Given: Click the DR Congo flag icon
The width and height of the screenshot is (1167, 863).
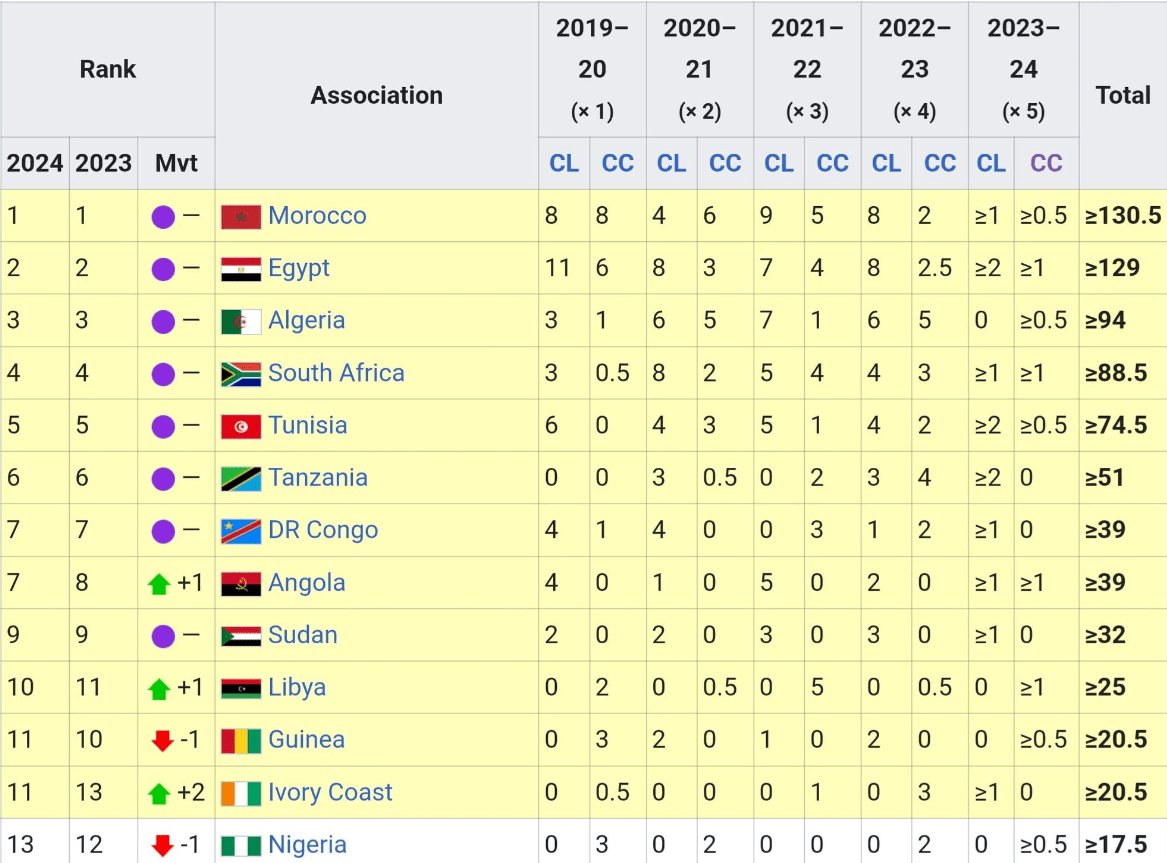Looking at the screenshot, I should tap(241, 531).
